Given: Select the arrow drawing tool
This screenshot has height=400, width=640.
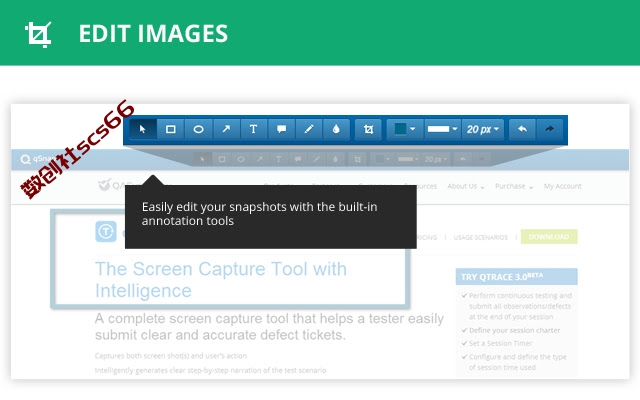Looking at the screenshot, I should point(226,129).
